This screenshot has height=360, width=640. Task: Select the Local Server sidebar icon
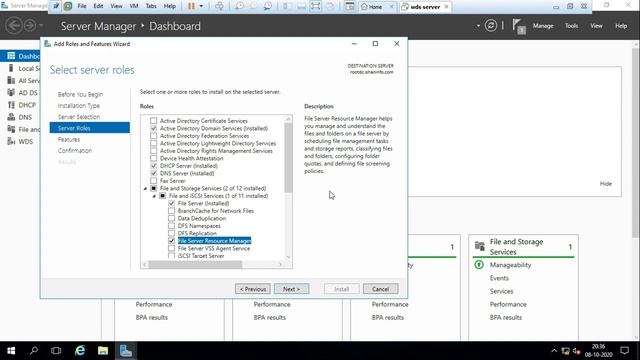click(11, 68)
